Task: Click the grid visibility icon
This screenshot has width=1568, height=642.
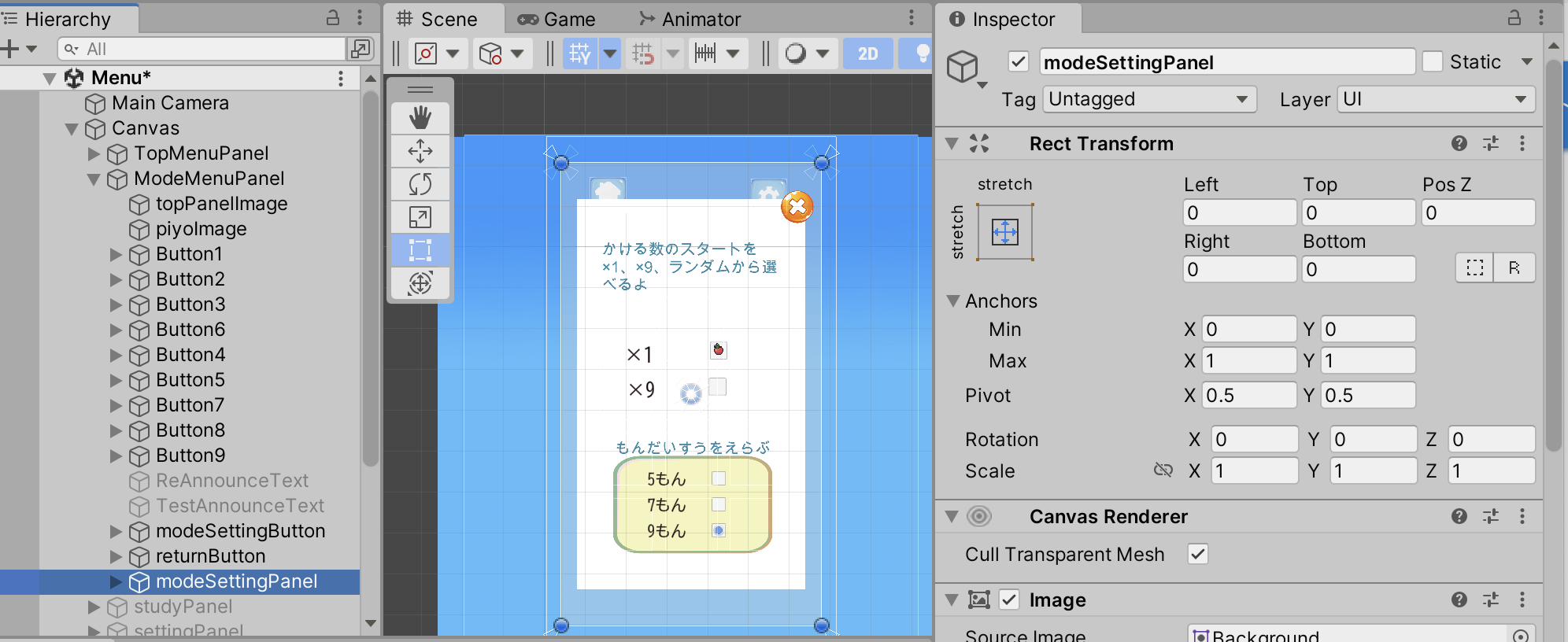Action: click(x=580, y=53)
